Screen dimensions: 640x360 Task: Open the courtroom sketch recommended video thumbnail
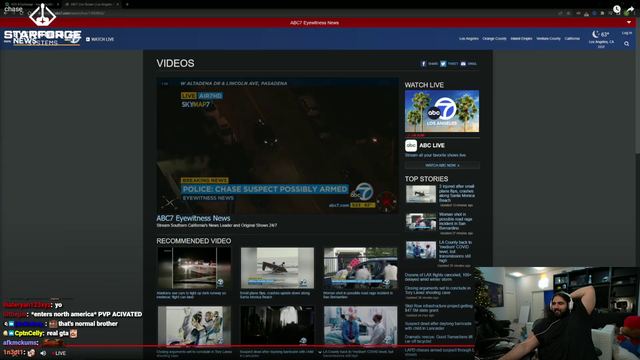point(194,326)
